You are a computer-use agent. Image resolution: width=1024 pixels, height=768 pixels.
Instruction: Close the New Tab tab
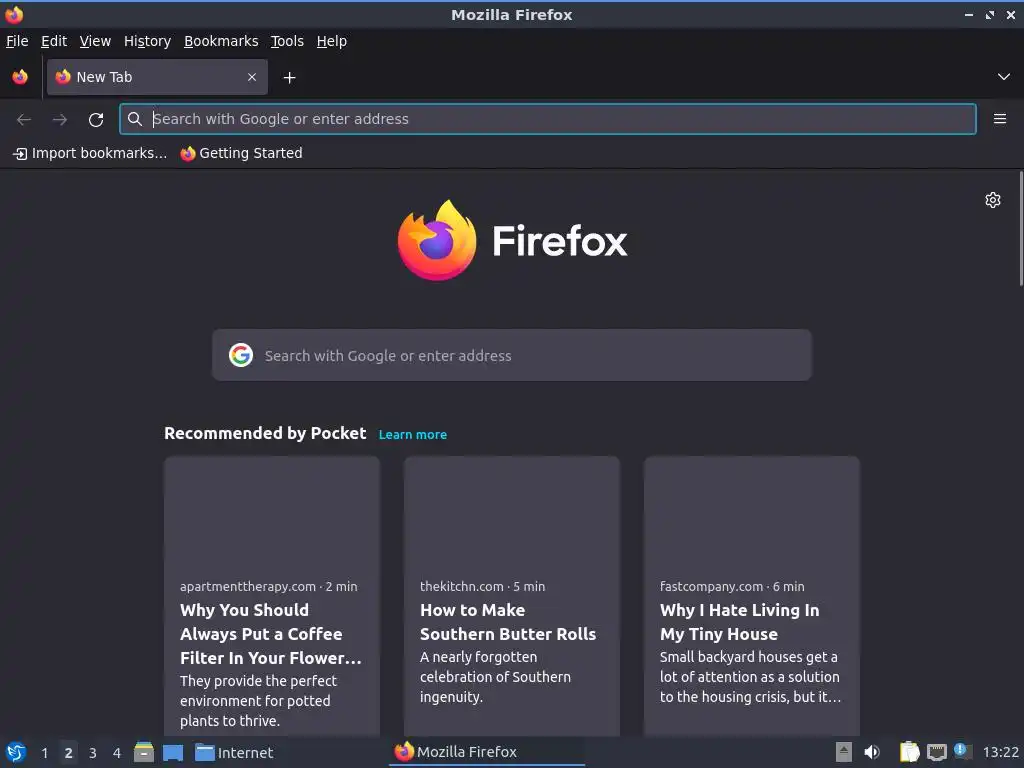coord(252,77)
